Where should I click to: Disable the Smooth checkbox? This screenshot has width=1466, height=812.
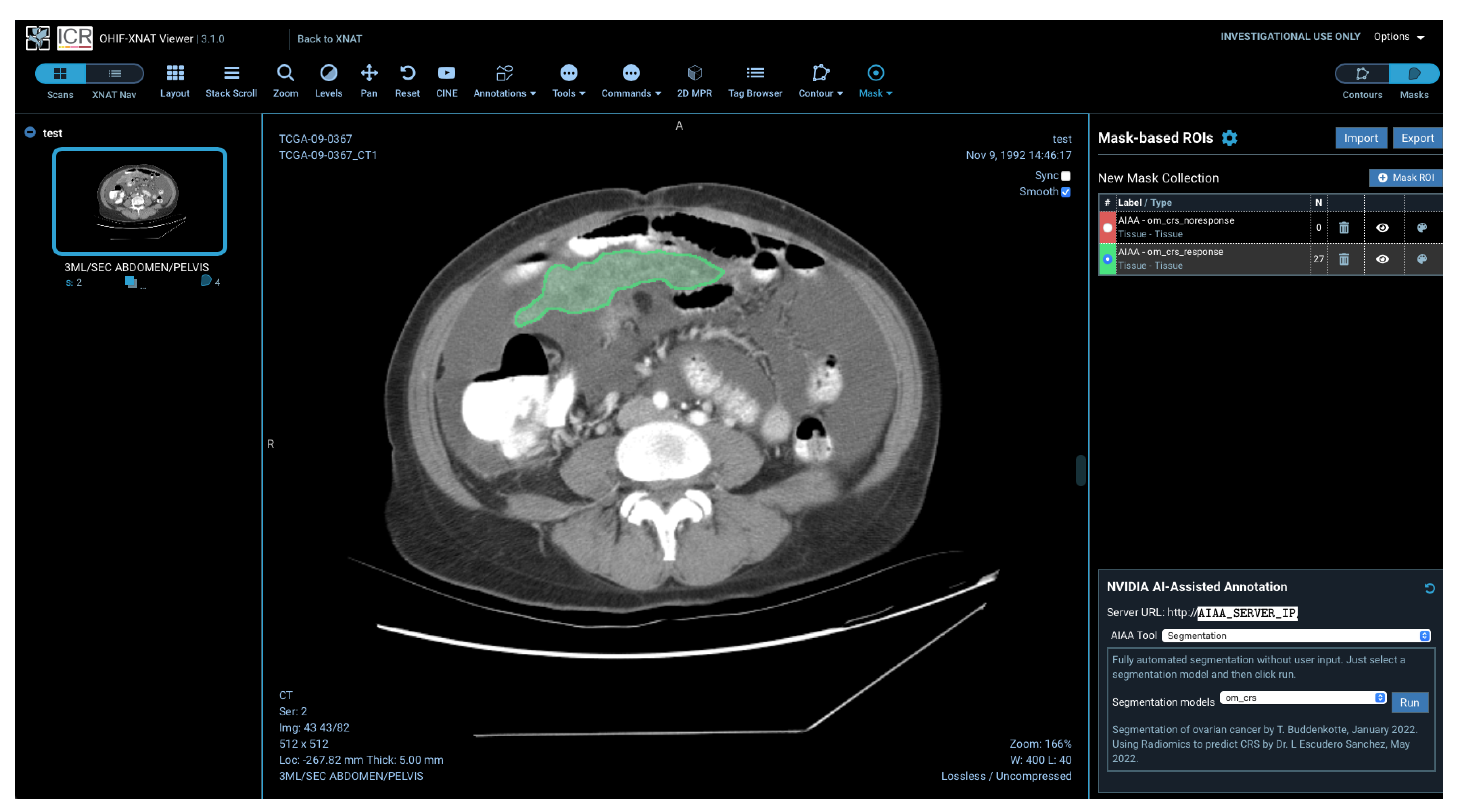pos(1065,192)
